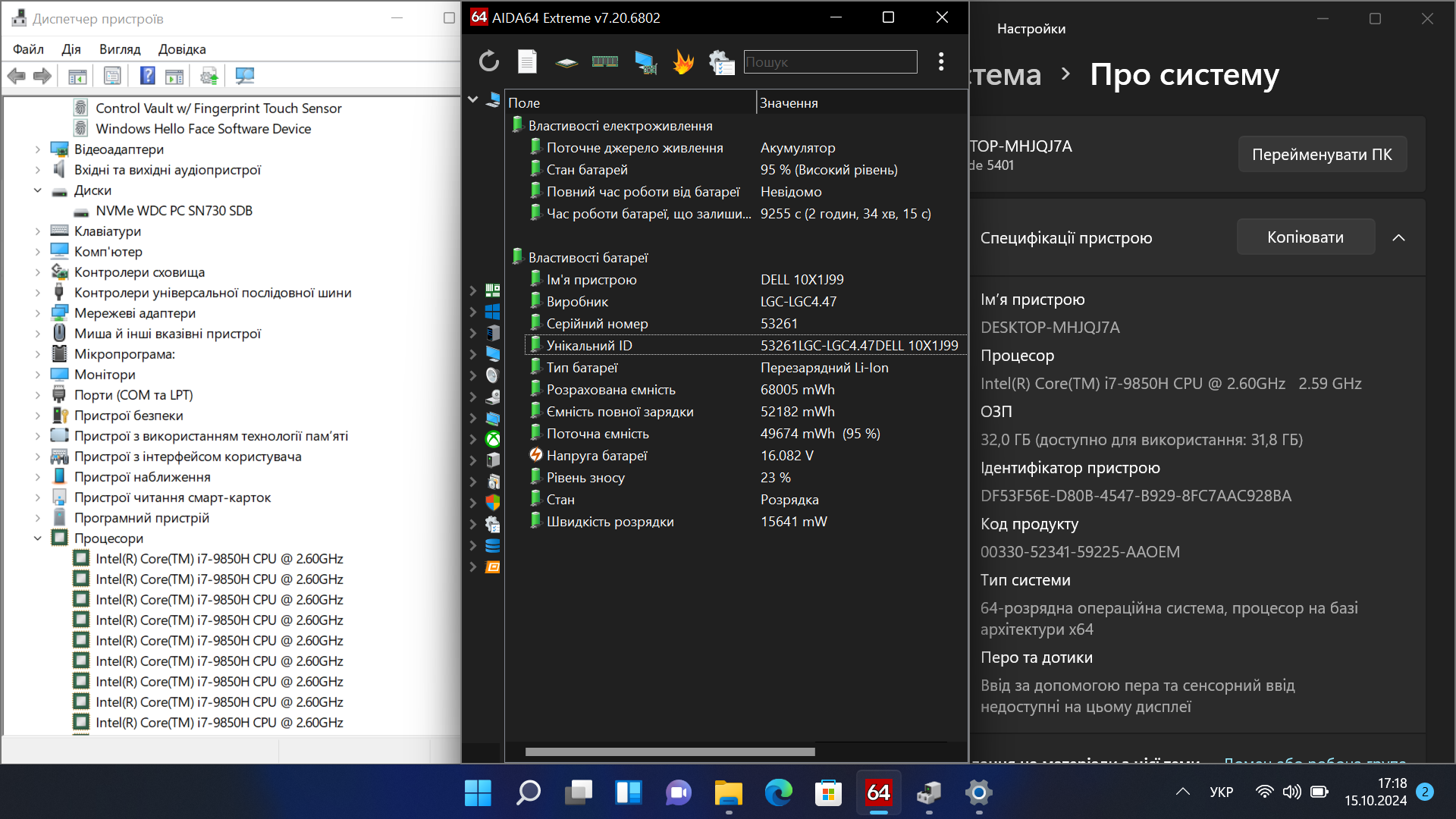
Task: Launch the flame stability test icon
Action: (683, 61)
